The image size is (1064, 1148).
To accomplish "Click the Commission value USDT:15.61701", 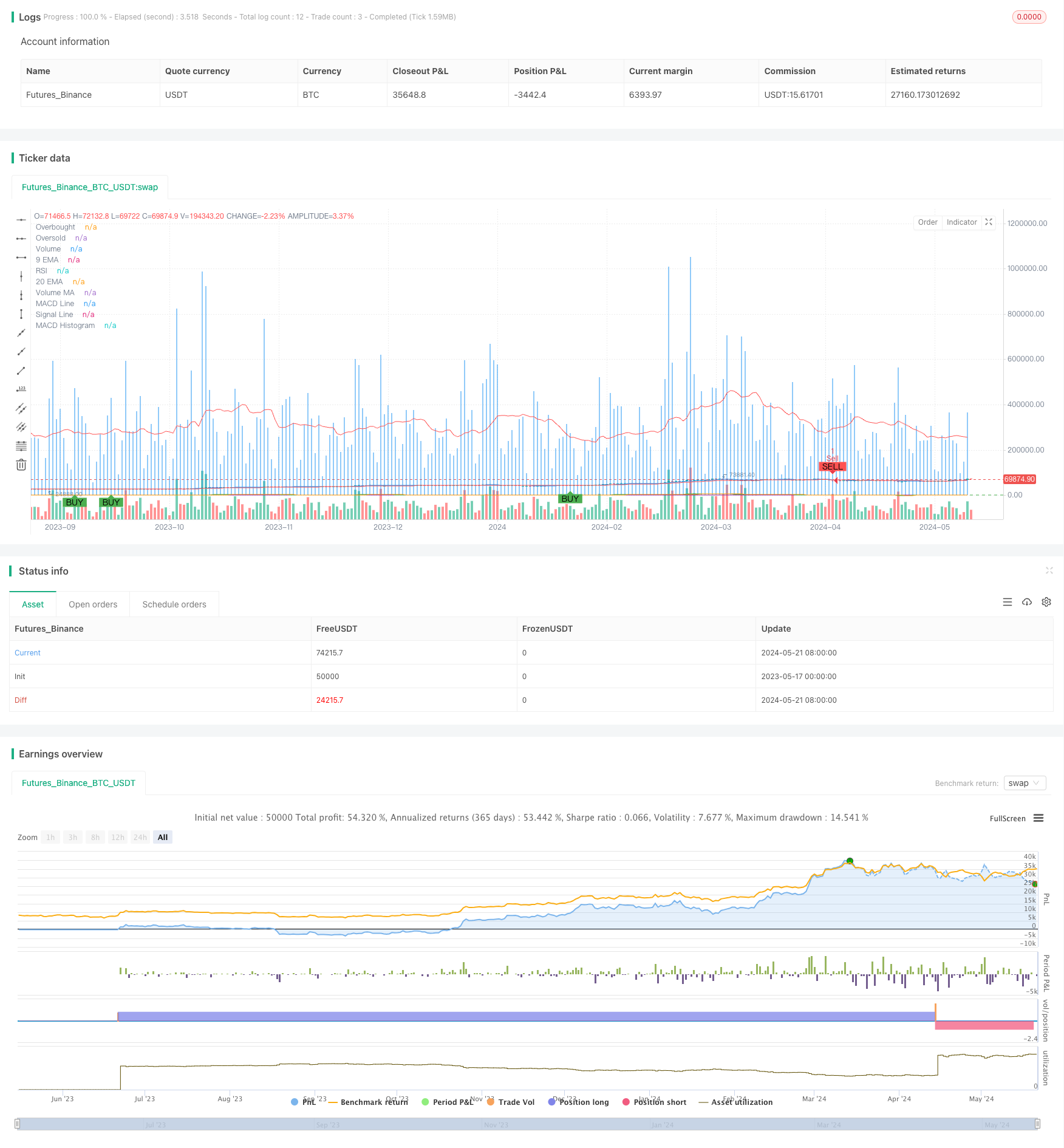I will tap(794, 95).
